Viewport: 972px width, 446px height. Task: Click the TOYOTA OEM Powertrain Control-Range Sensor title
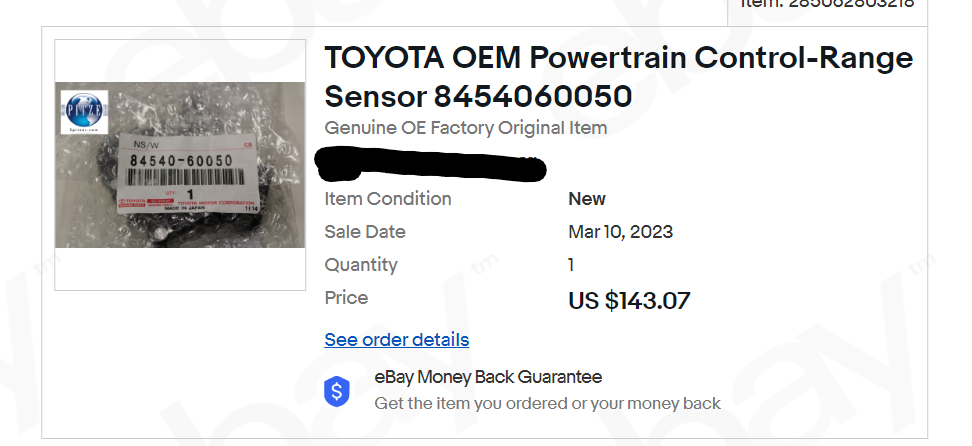click(x=618, y=77)
